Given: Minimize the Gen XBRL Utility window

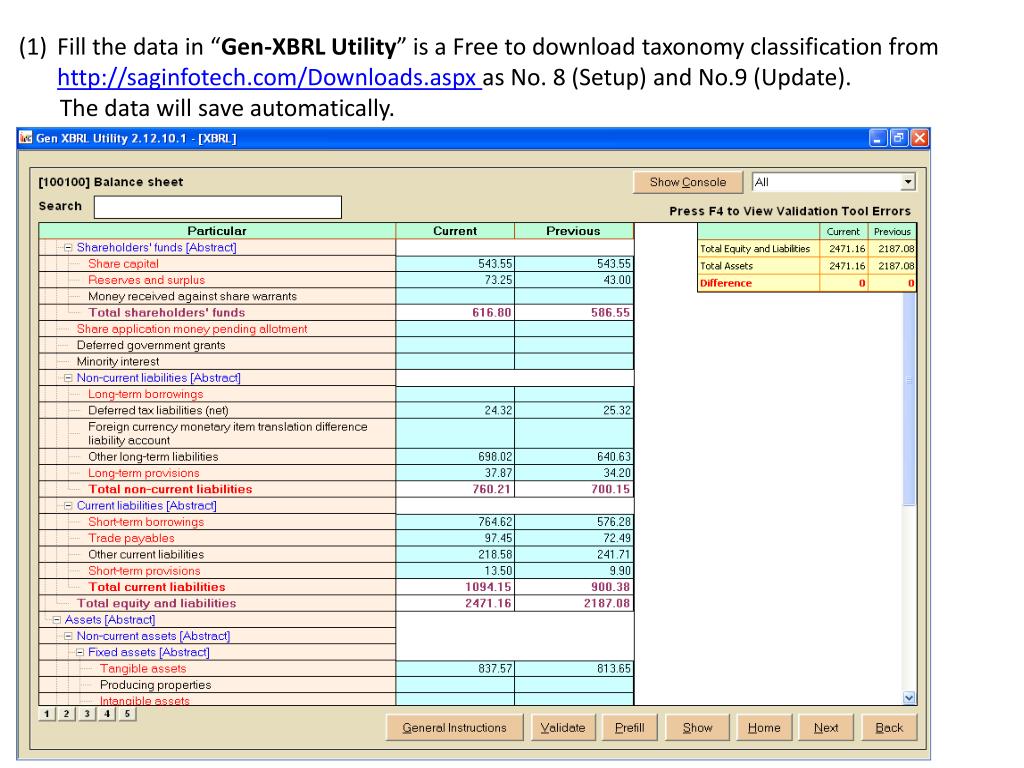Looking at the screenshot, I should (878, 138).
